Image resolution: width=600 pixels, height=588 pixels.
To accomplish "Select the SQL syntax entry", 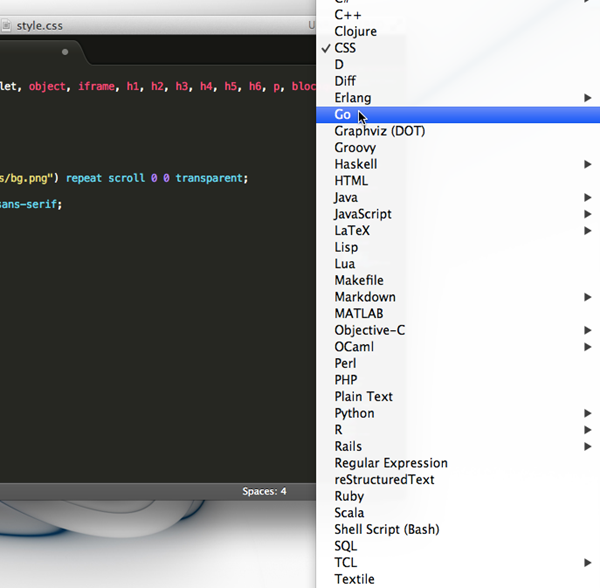I will (x=346, y=546).
